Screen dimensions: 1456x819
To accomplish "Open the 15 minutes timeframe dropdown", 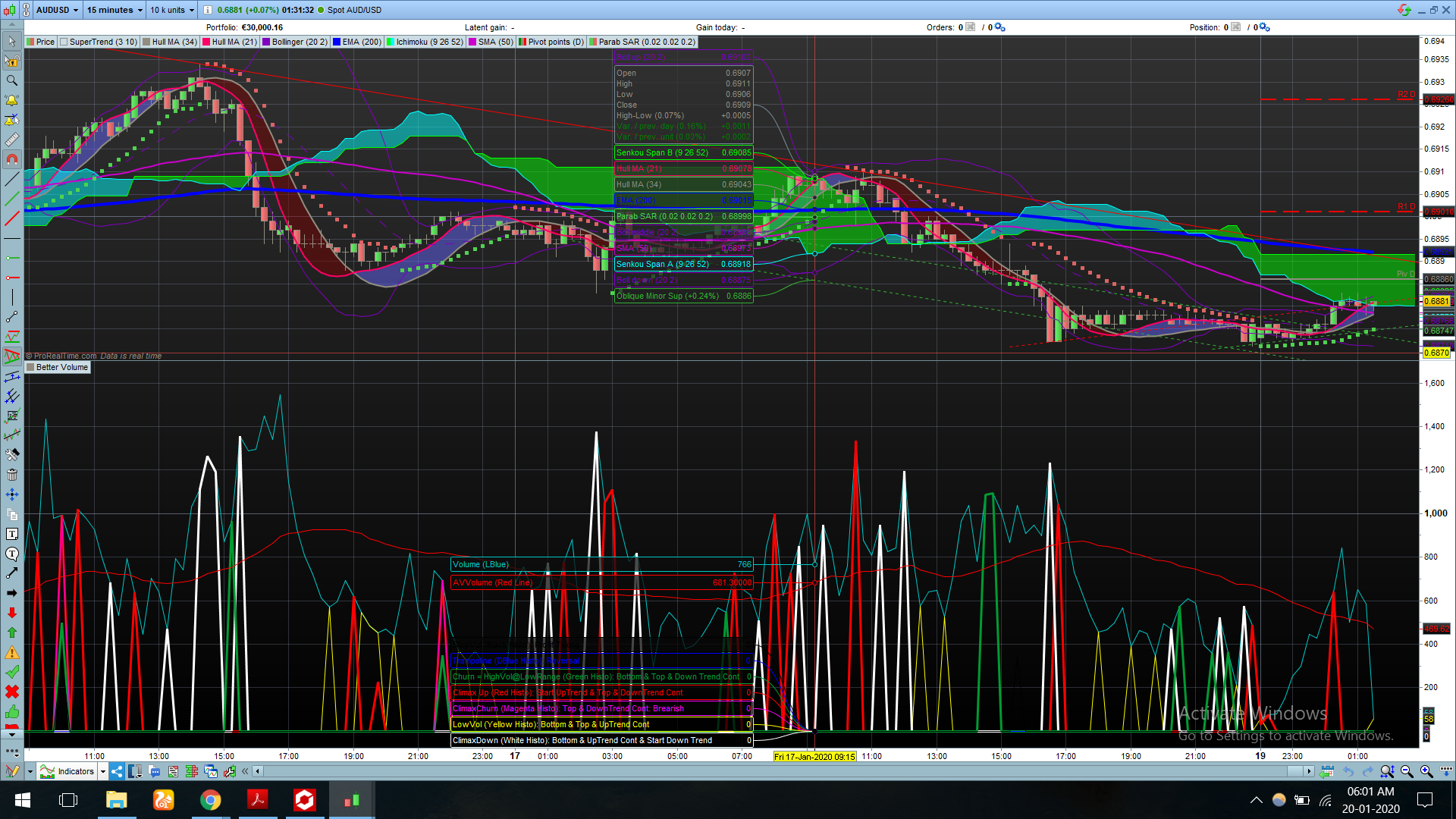I will pyautogui.click(x=114, y=10).
